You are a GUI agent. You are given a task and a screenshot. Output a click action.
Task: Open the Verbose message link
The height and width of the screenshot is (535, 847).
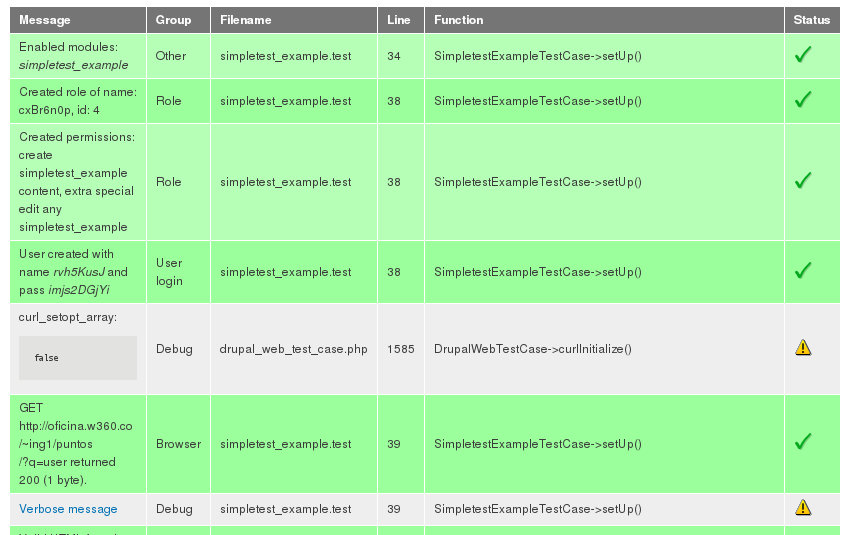pos(68,509)
